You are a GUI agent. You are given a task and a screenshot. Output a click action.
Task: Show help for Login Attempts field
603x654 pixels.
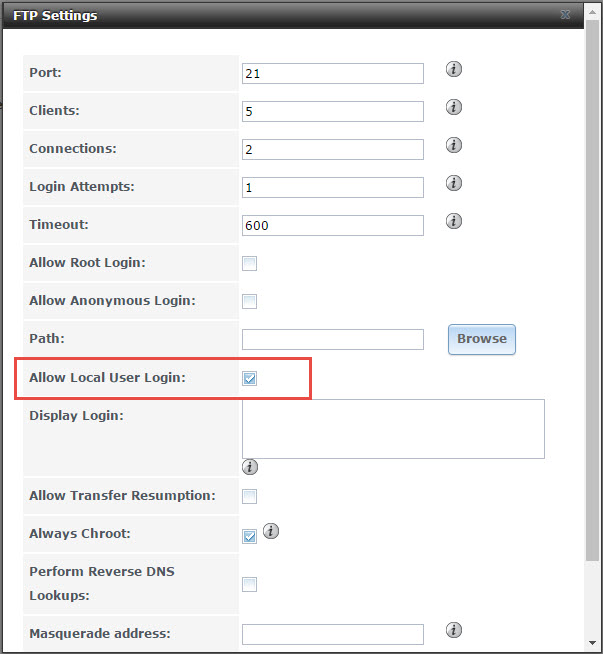[x=454, y=183]
